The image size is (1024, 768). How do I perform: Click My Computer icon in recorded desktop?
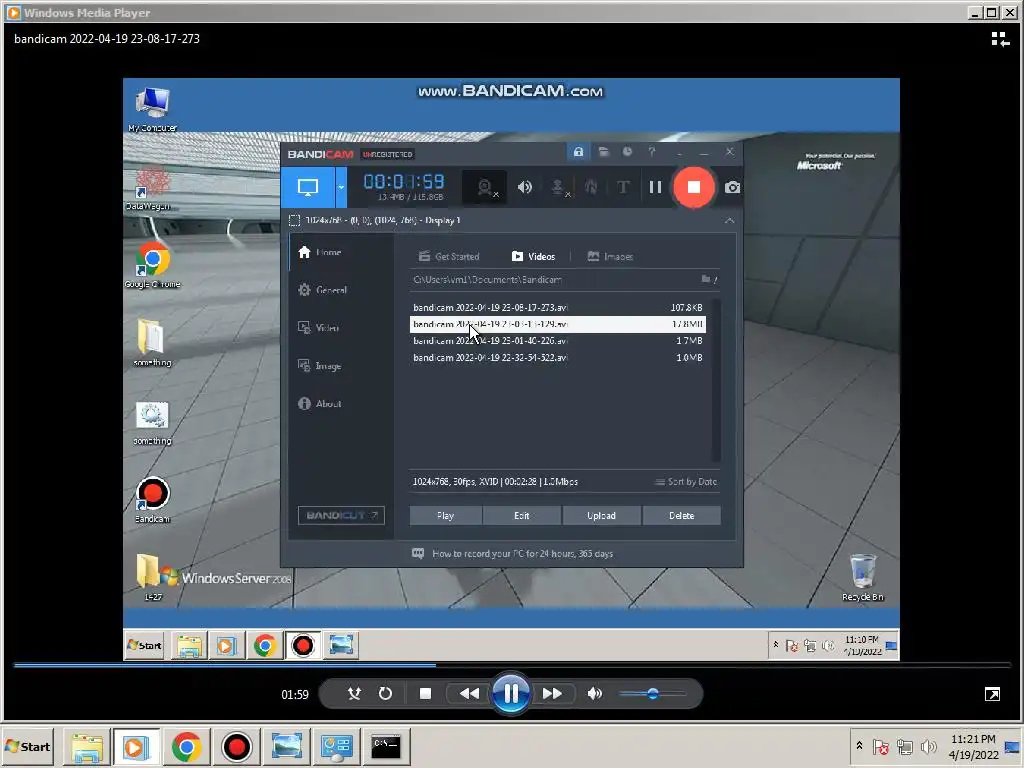152,108
